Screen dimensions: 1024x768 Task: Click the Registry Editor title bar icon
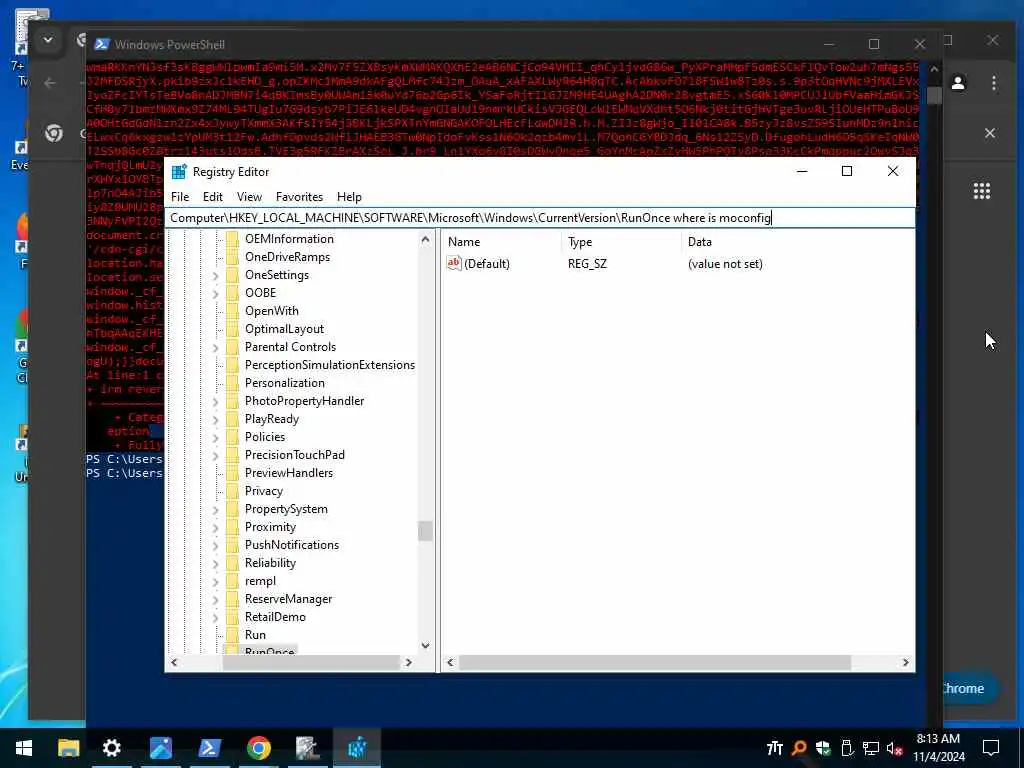pyautogui.click(x=179, y=172)
